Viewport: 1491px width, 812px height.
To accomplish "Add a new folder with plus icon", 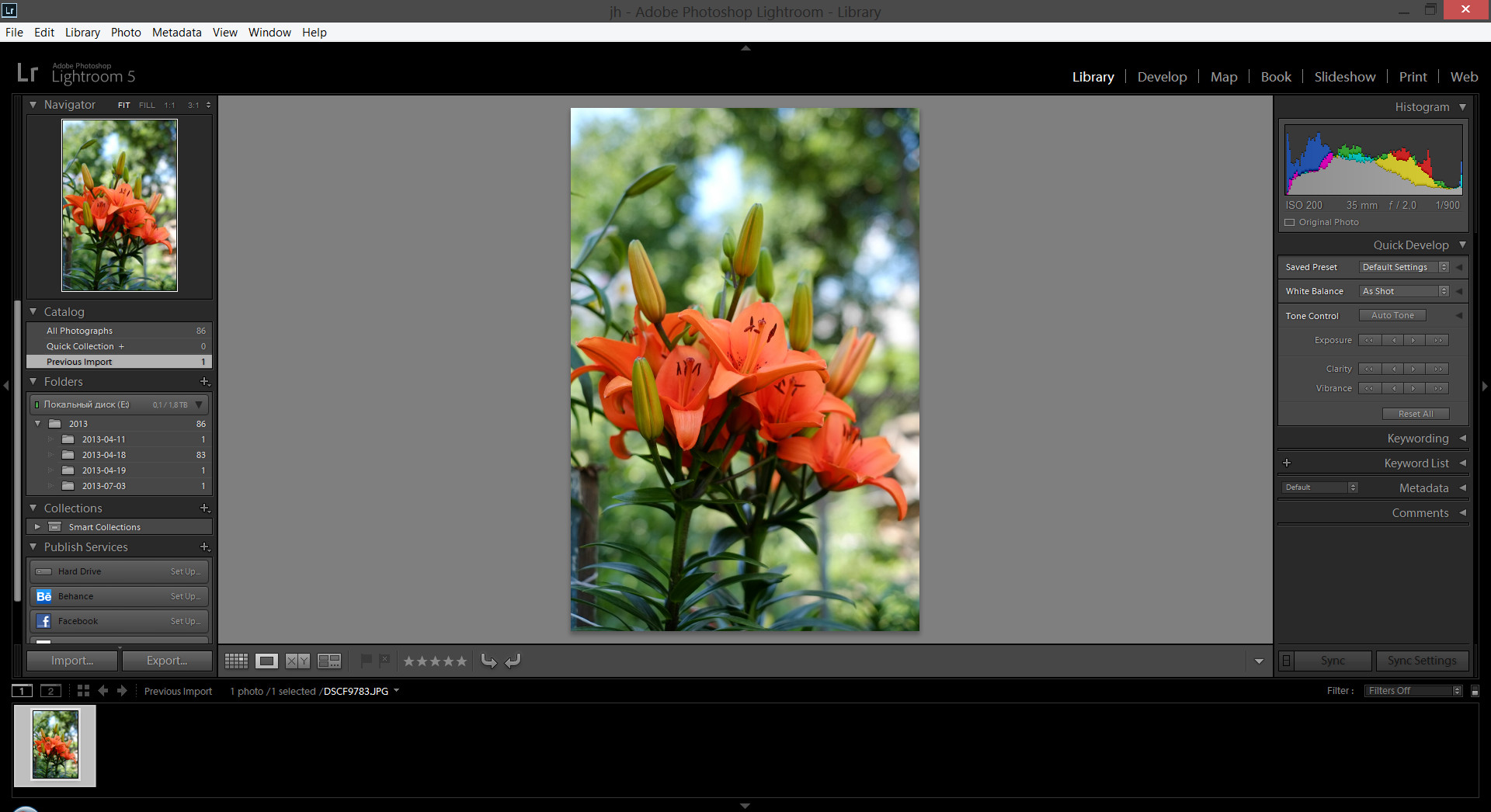I will tap(205, 381).
